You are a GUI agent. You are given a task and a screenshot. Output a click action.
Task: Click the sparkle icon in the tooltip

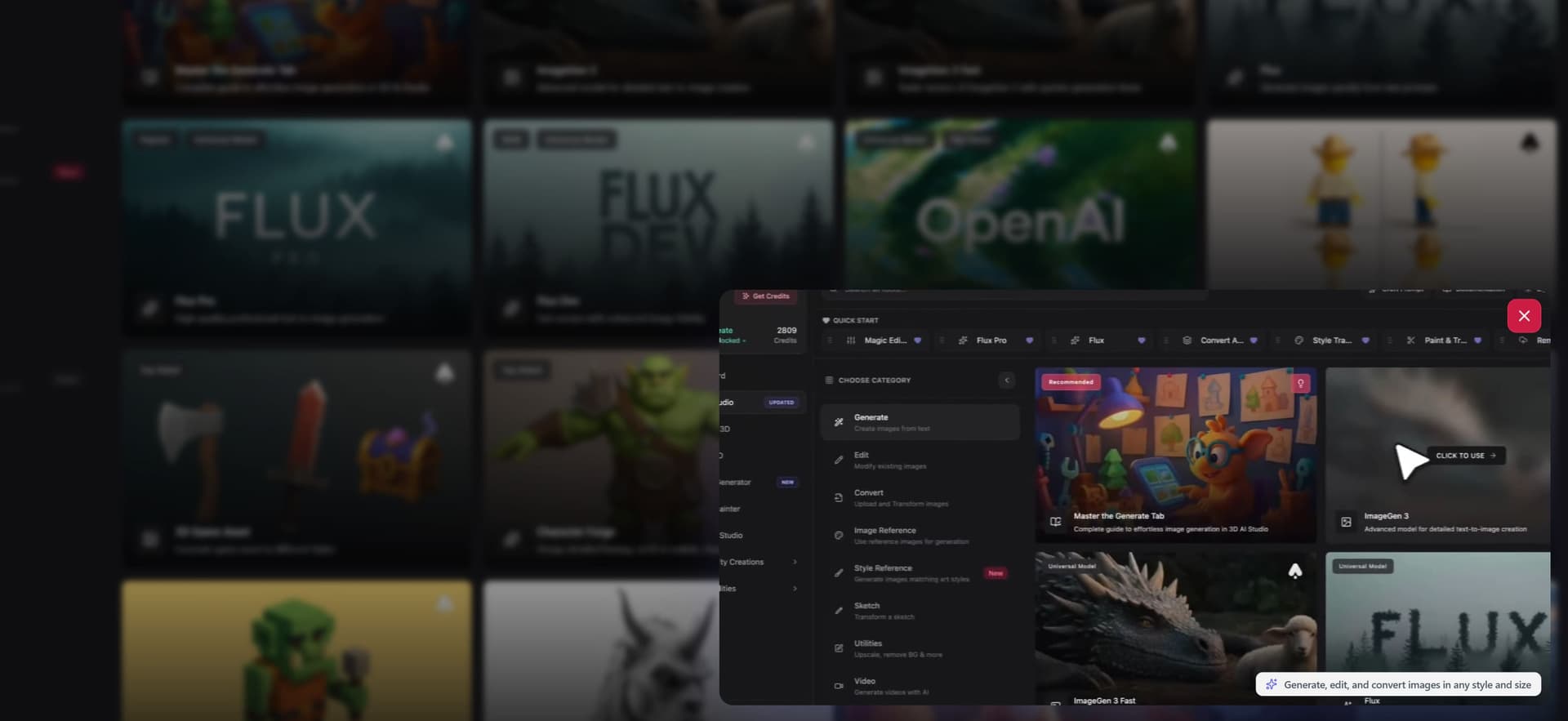coord(1271,684)
